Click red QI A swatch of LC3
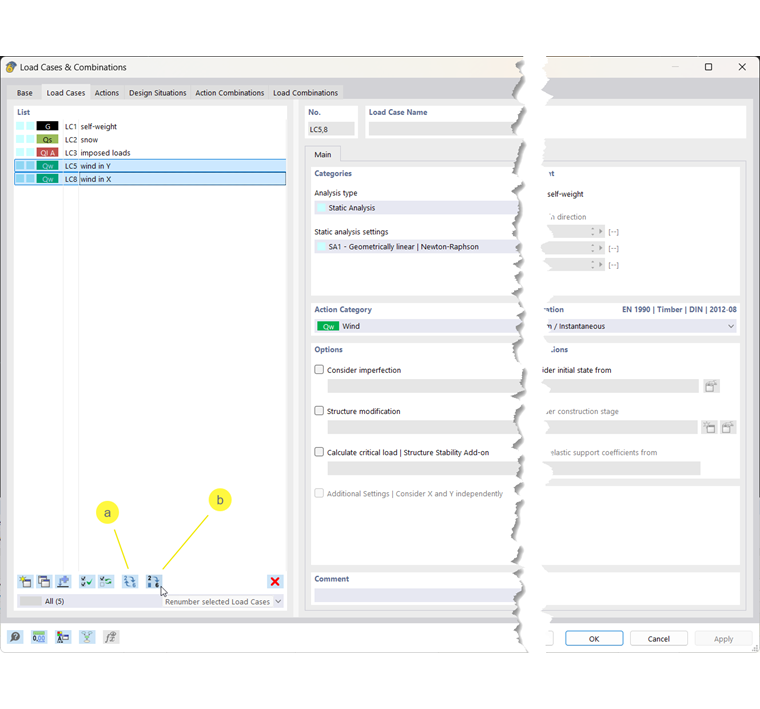Viewport: 760px width, 709px height. click(x=48, y=153)
